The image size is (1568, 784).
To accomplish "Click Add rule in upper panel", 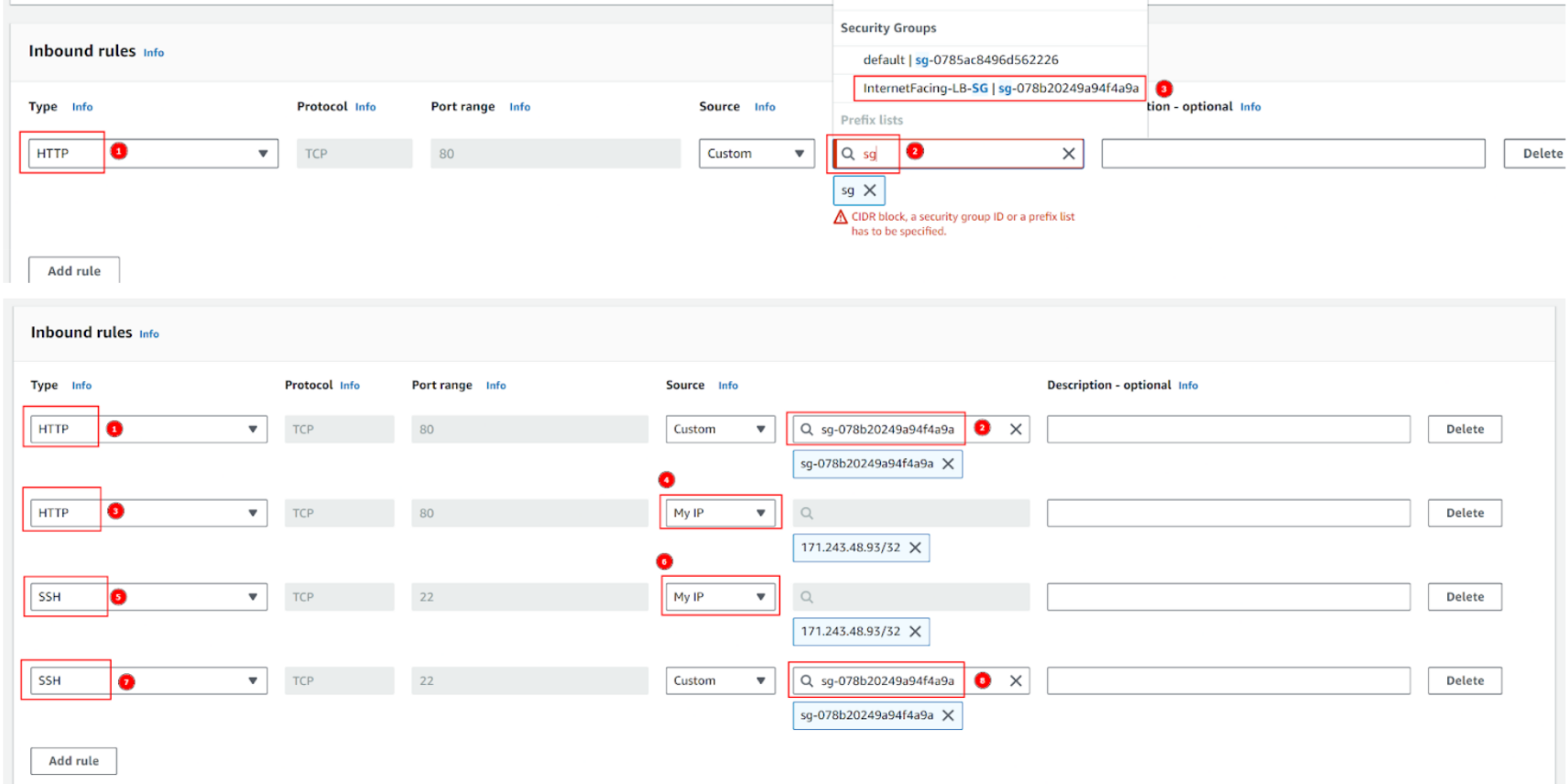I will pyautogui.click(x=74, y=271).
